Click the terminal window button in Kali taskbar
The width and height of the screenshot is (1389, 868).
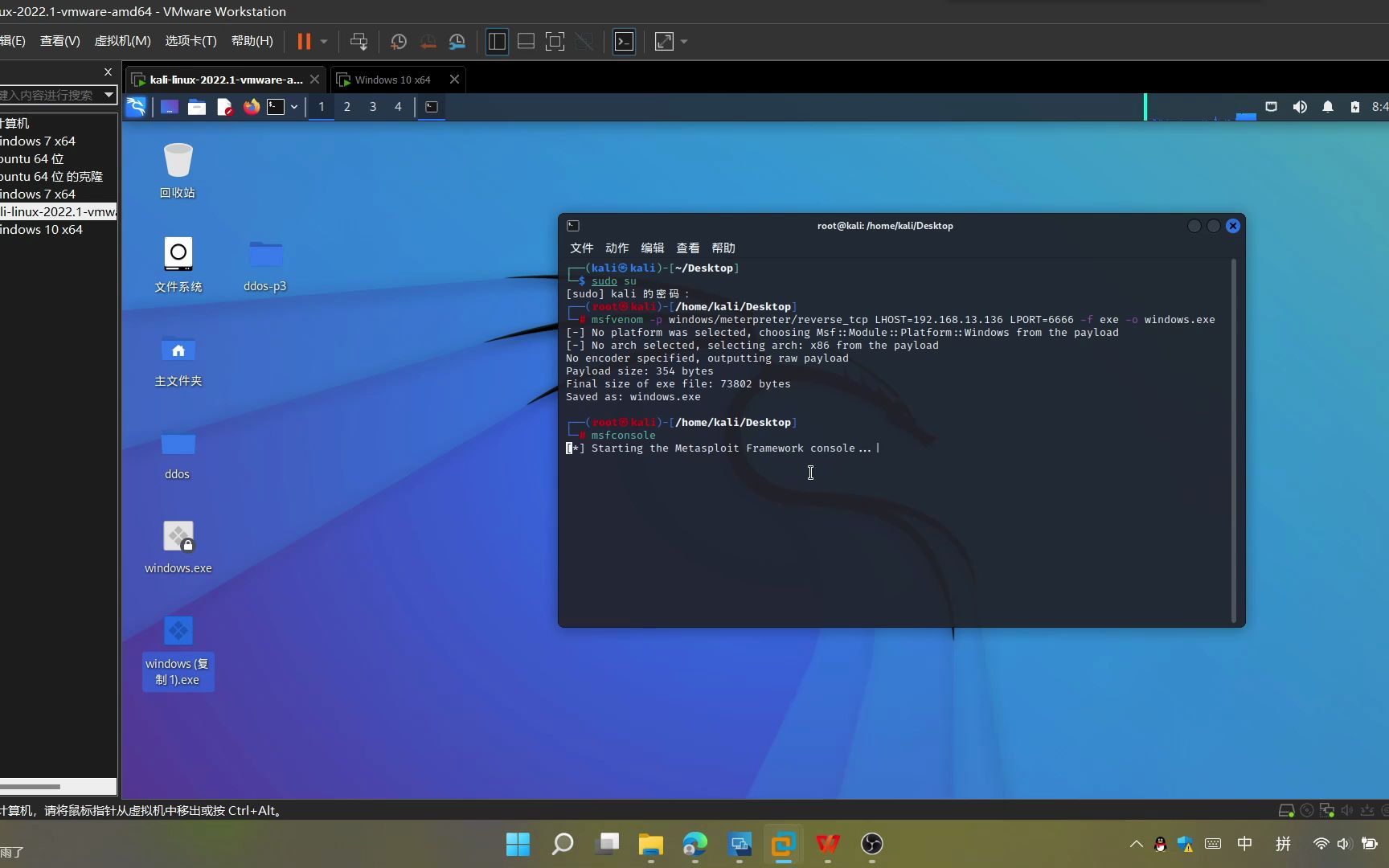click(x=432, y=107)
